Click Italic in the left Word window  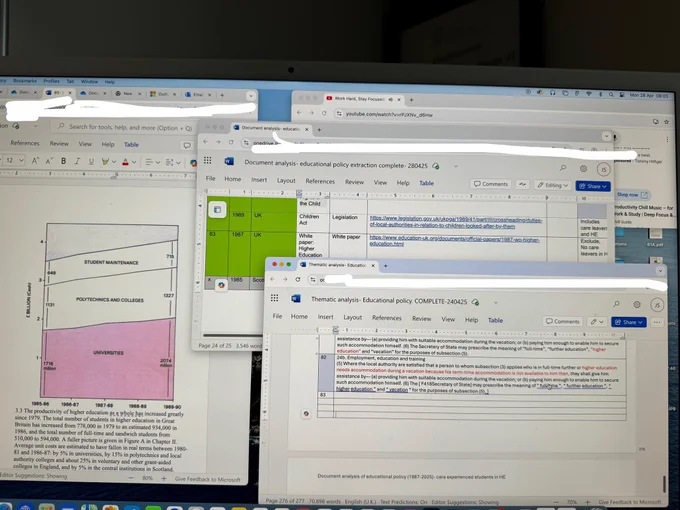(x=77, y=161)
